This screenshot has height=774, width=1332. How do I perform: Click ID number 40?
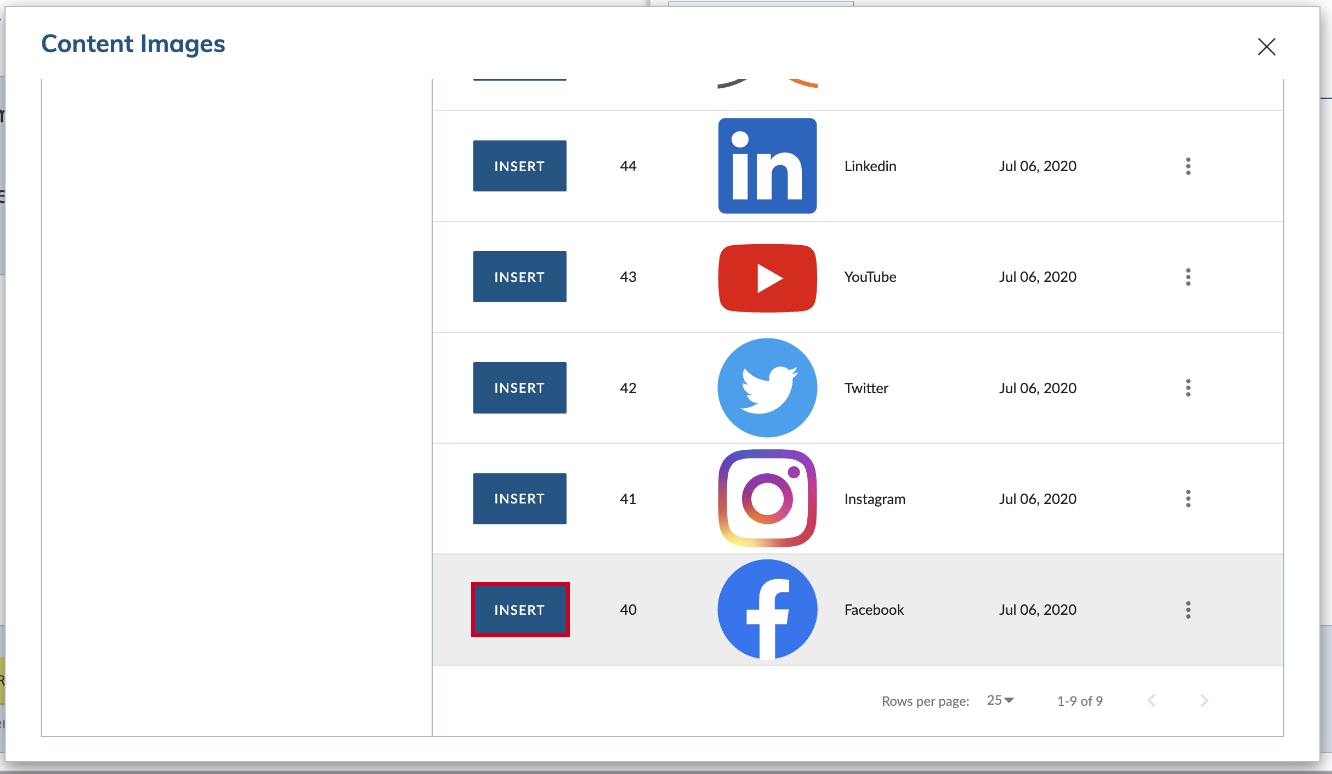pos(628,610)
